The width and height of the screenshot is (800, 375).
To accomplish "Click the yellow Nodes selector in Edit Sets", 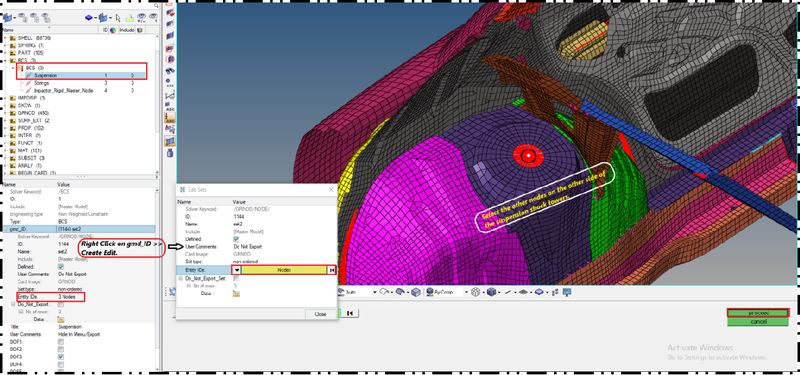I will click(x=284, y=270).
